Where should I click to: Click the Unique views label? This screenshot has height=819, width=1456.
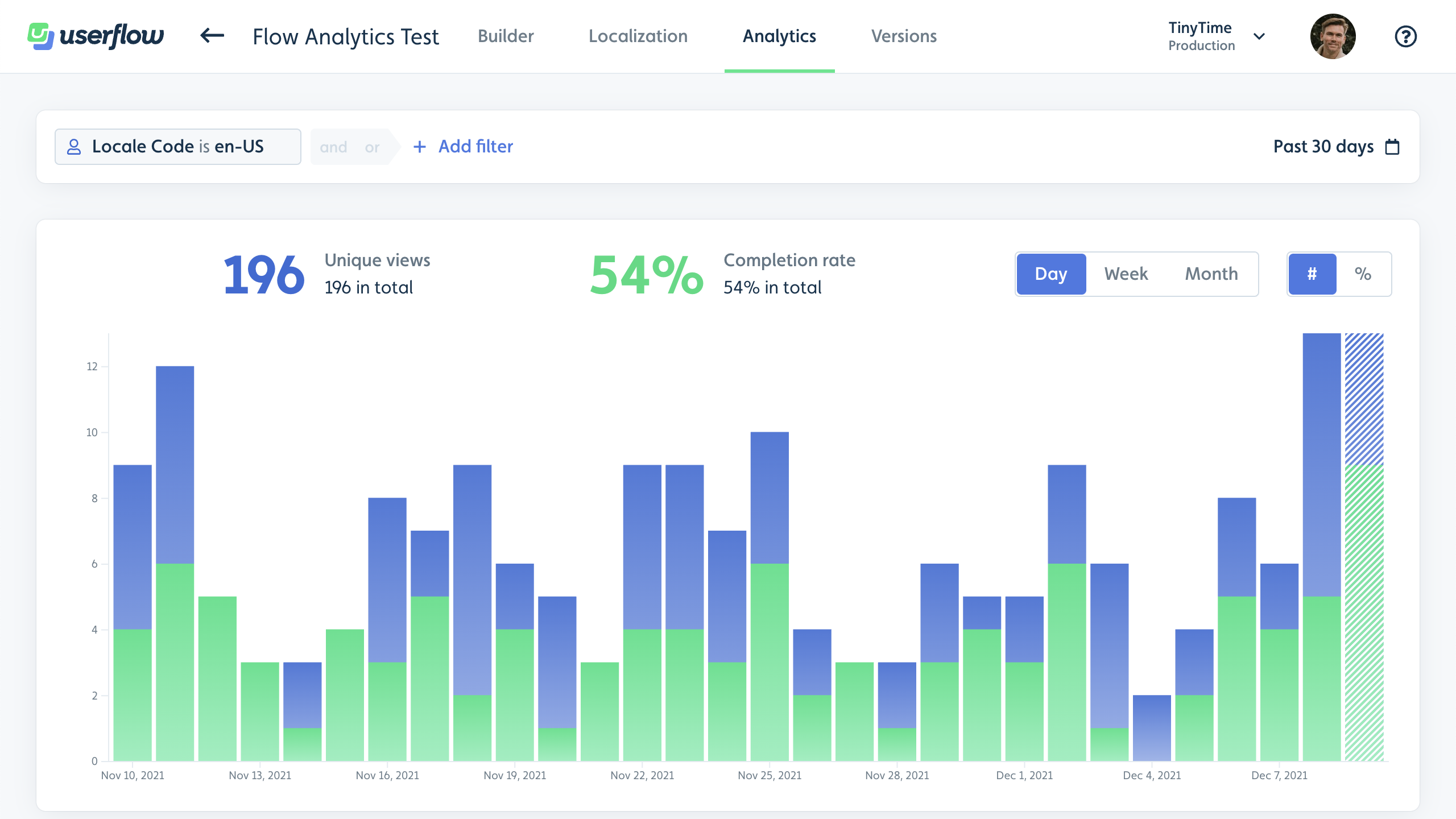coord(377,260)
